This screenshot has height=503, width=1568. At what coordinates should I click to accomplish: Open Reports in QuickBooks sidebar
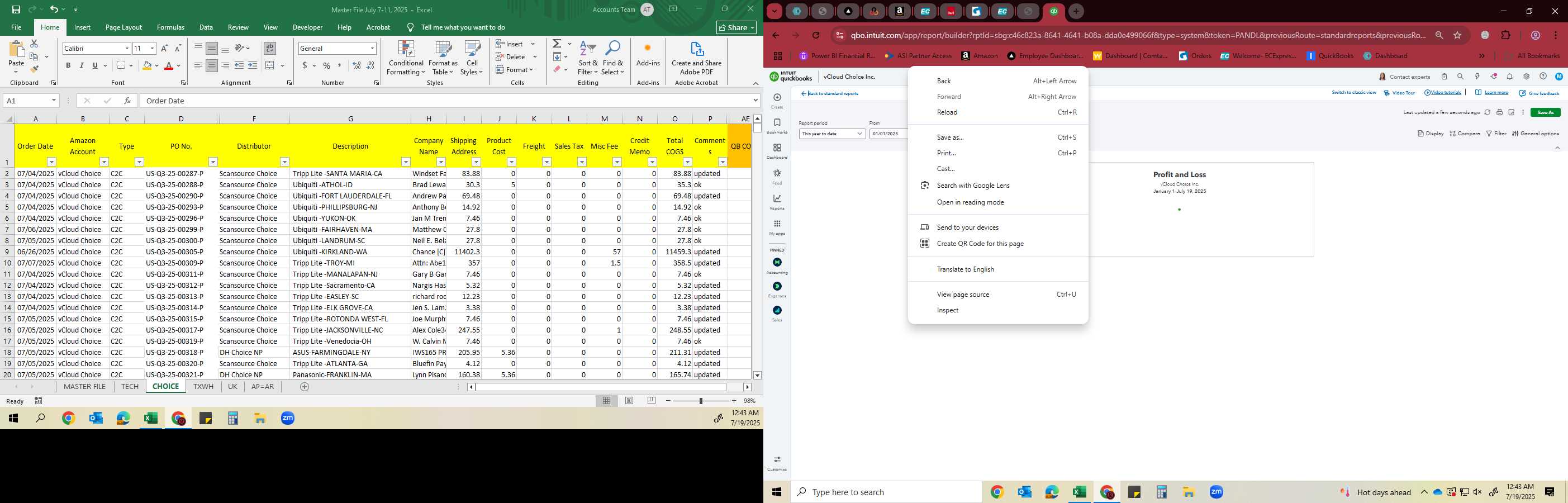click(x=777, y=202)
